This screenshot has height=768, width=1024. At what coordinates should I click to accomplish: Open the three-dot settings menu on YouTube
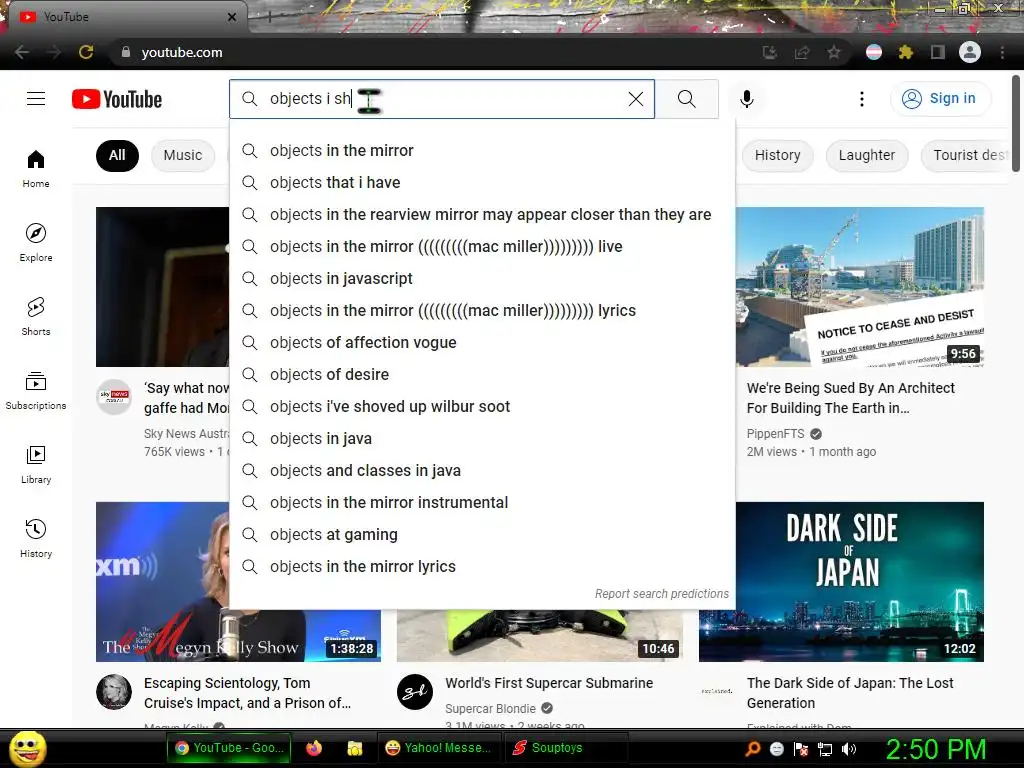(x=861, y=99)
